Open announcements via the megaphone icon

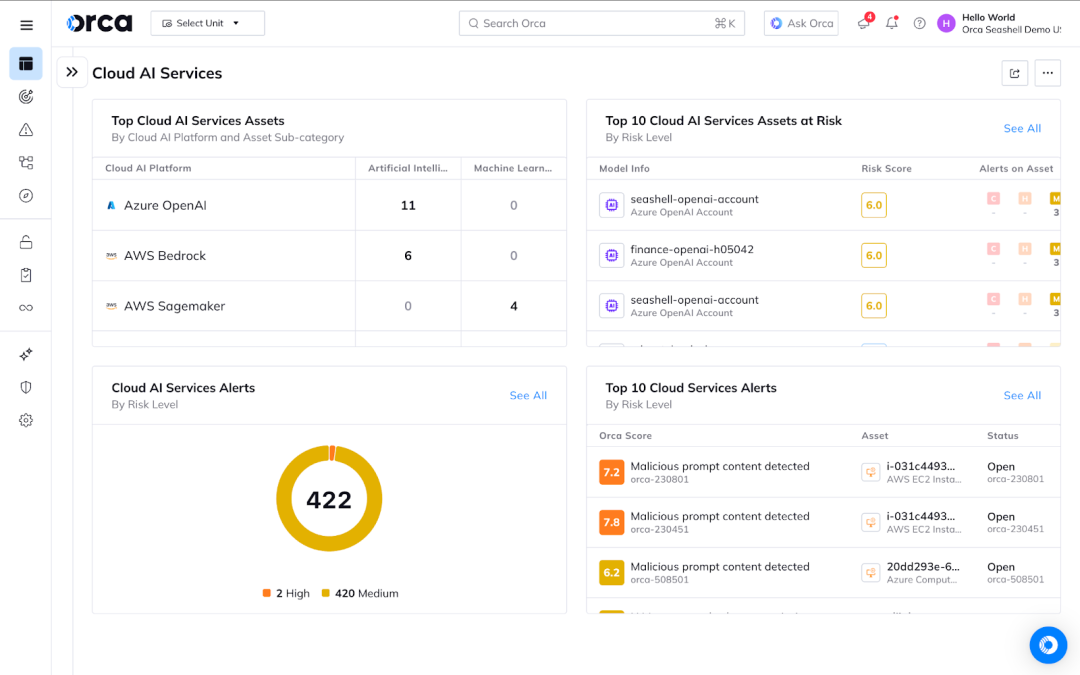862,23
